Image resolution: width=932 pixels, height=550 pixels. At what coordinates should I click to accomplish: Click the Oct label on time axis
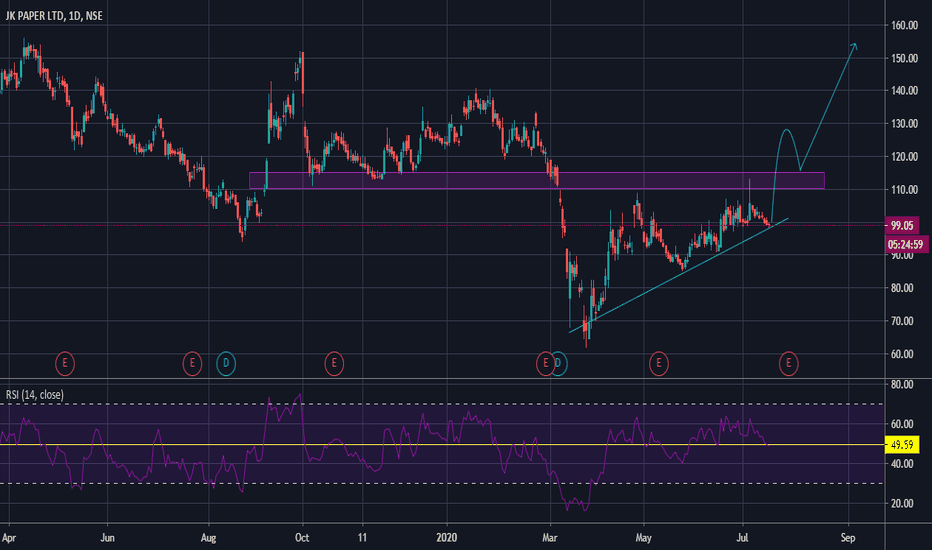point(302,538)
